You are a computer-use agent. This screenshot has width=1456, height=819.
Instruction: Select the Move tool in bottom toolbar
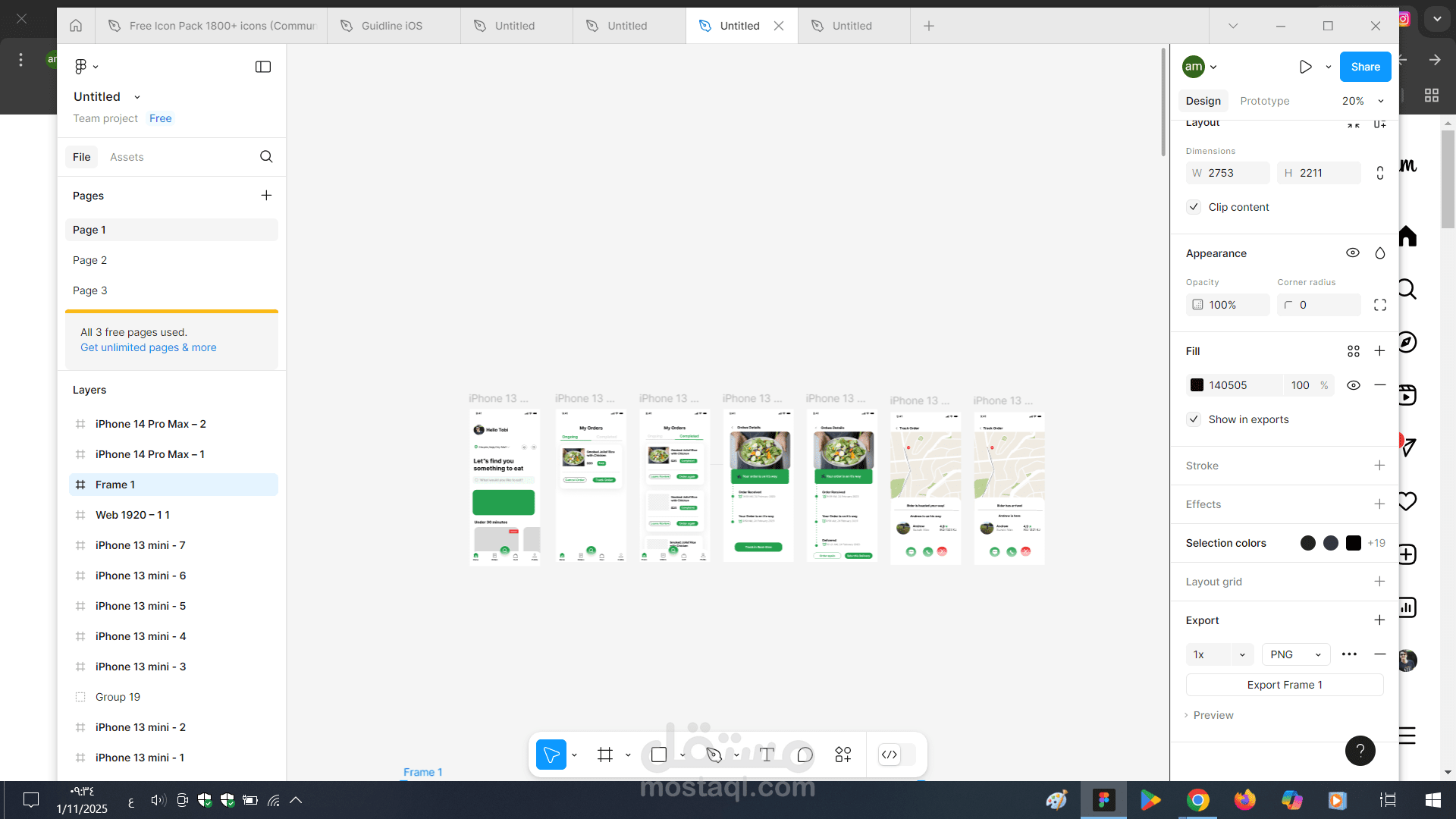[x=551, y=755]
